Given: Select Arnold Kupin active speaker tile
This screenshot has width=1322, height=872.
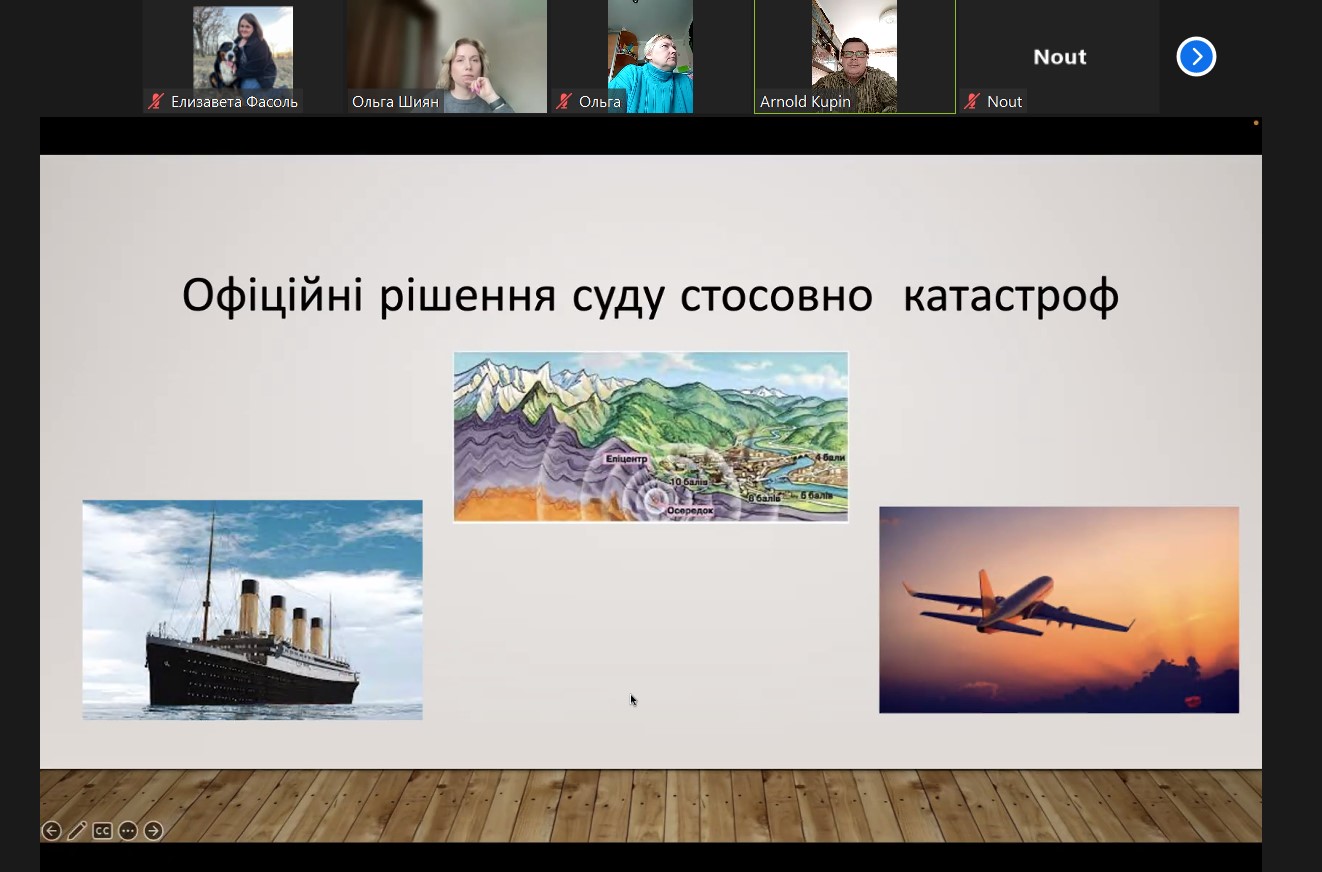Looking at the screenshot, I should click(x=854, y=48).
